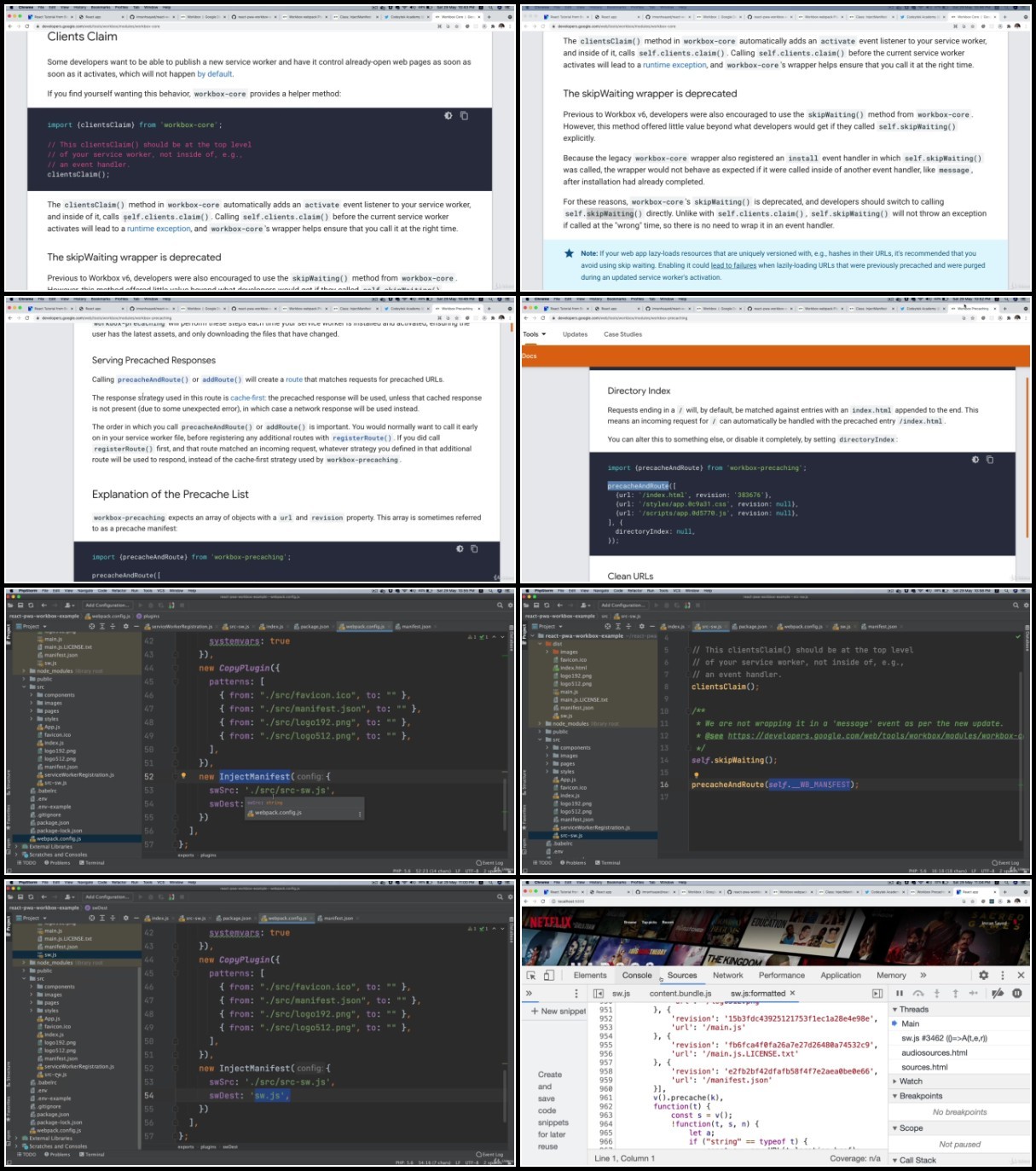This screenshot has width=1036, height=1171.
Task: Hide the Sources navigator pane icon
Action: [x=599, y=994]
